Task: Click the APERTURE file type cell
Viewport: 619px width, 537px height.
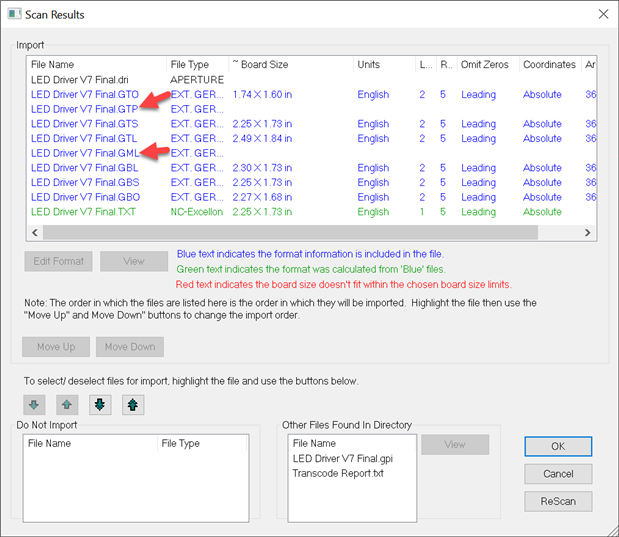Action: tap(197, 80)
